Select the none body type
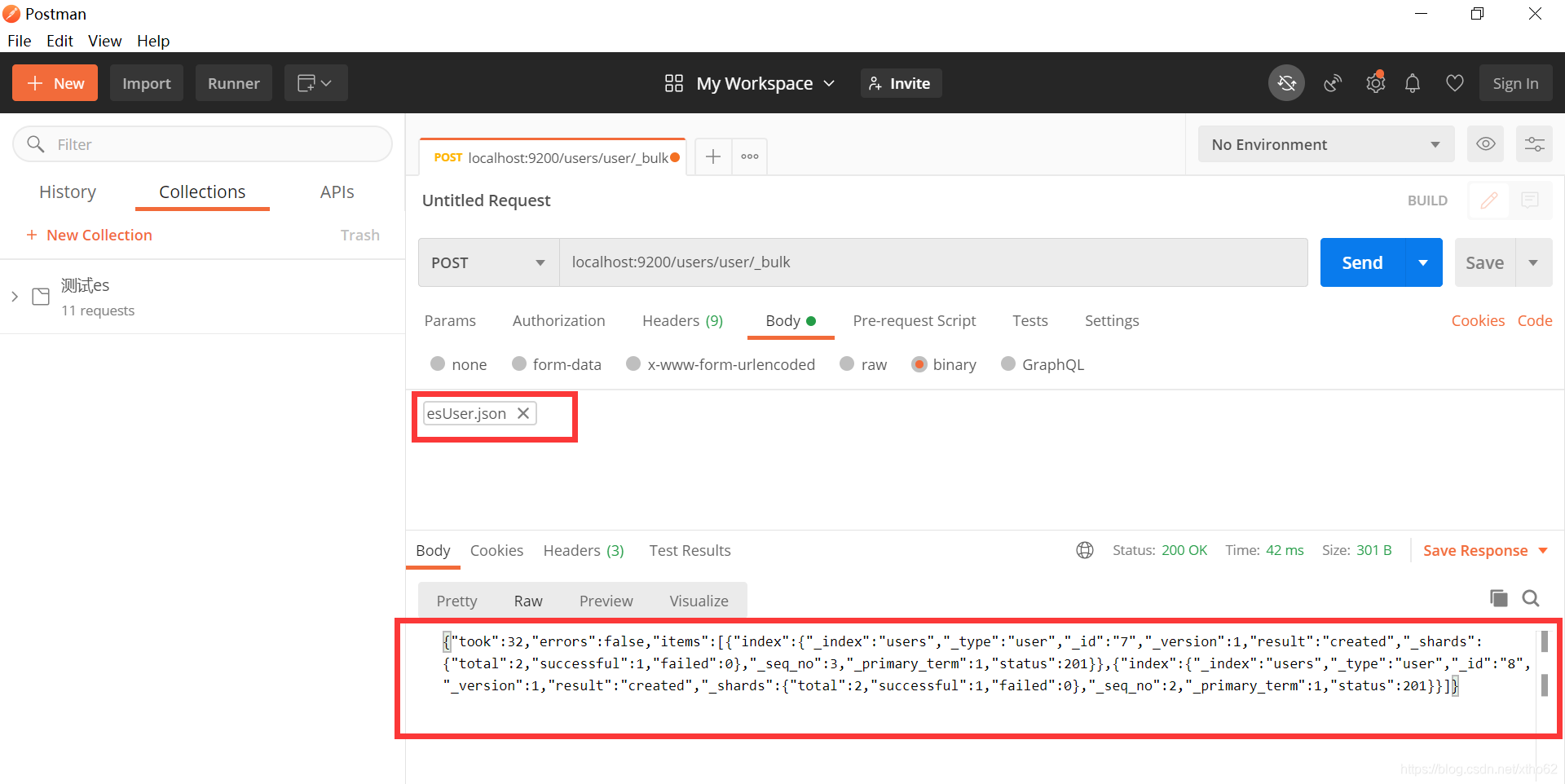This screenshot has height=784, width=1565. (x=438, y=363)
